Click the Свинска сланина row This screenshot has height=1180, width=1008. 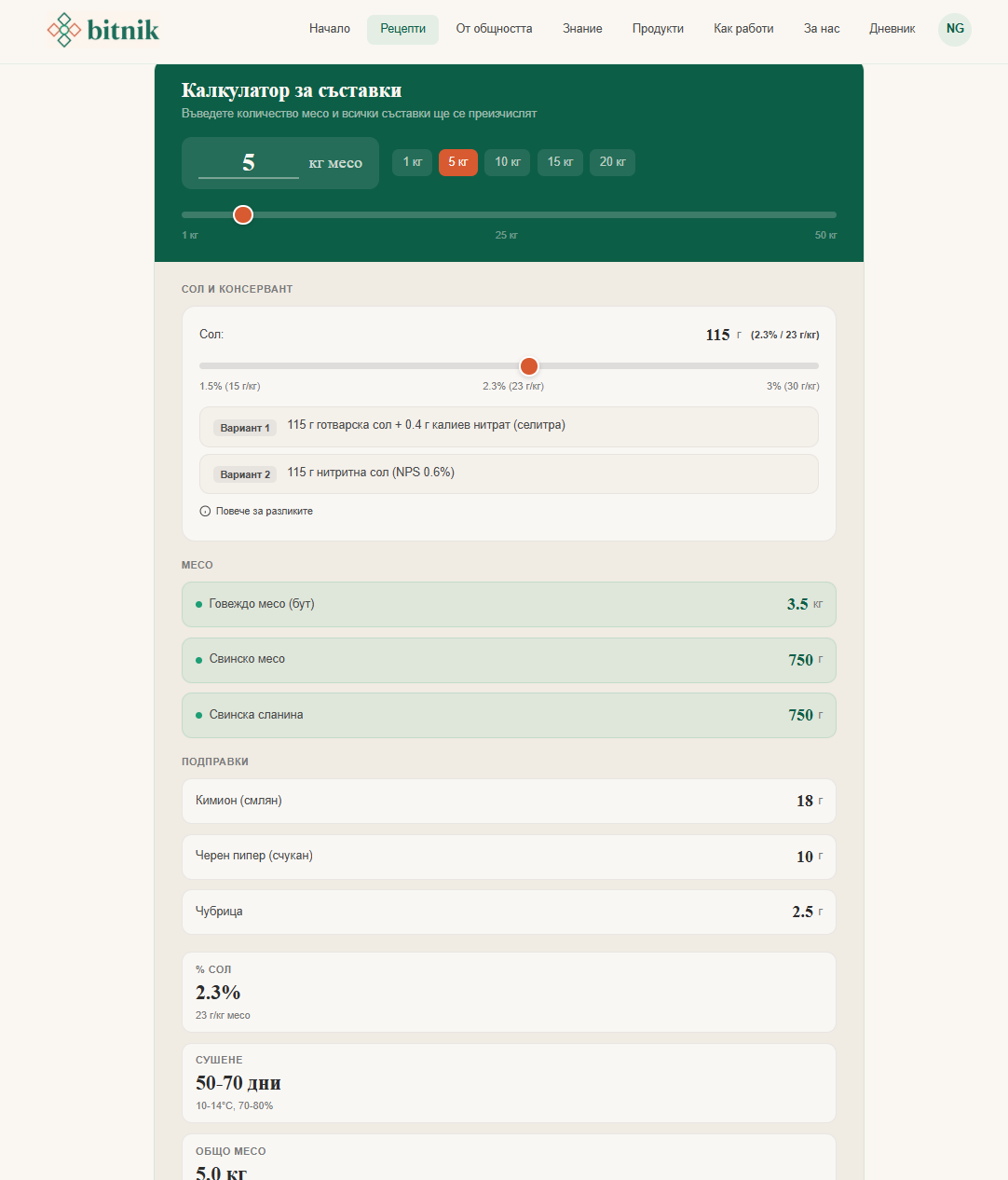click(509, 715)
